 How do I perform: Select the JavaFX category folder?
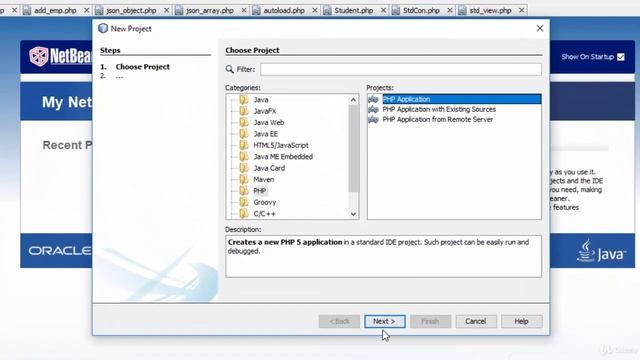click(264, 111)
